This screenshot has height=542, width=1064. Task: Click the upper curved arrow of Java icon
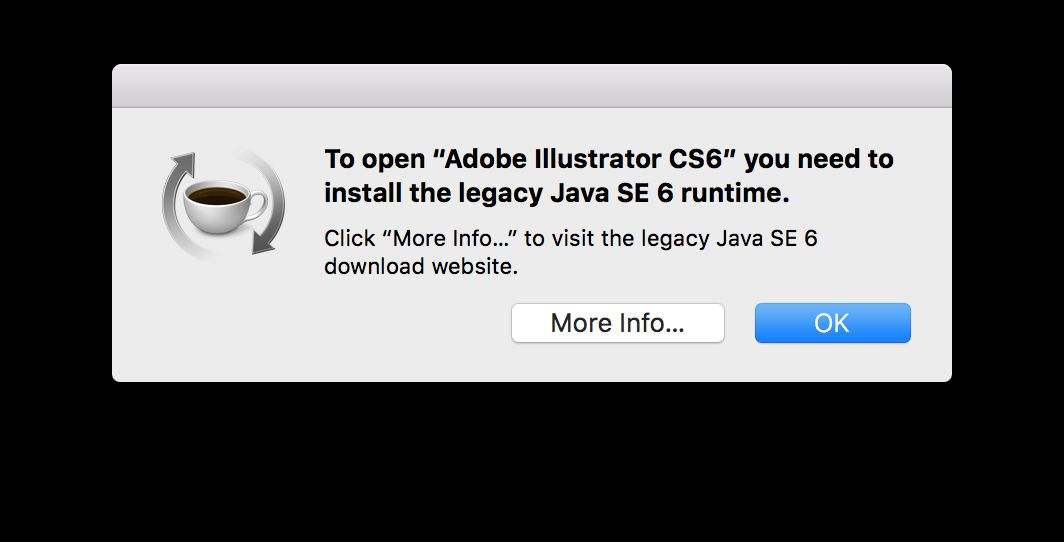(178, 185)
